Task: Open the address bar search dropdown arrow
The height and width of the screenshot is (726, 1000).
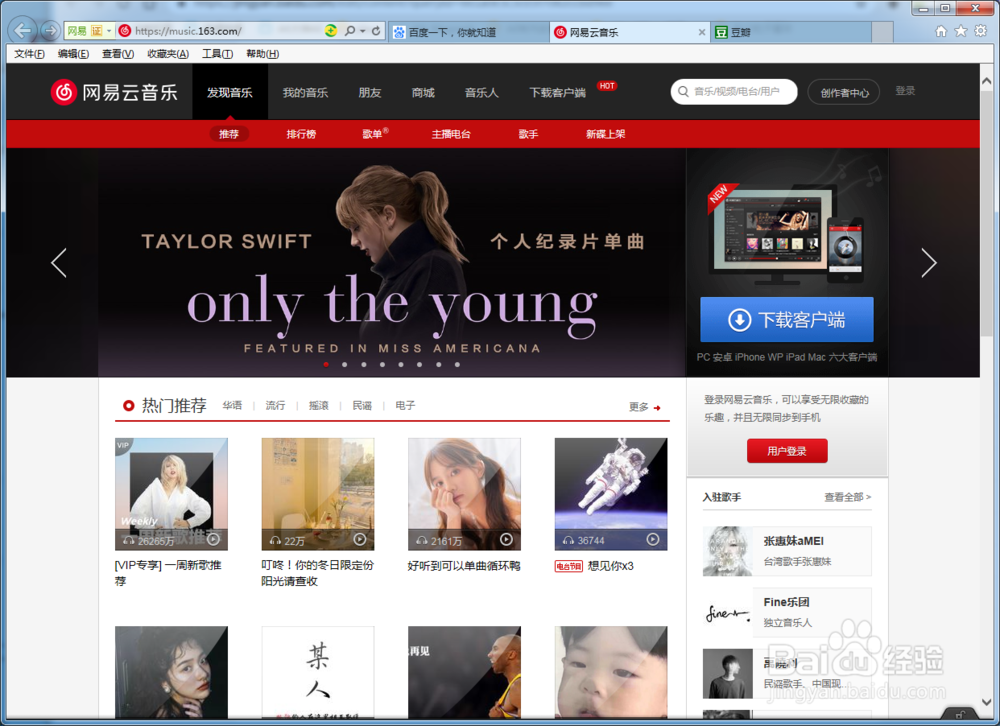Action: [x=362, y=31]
